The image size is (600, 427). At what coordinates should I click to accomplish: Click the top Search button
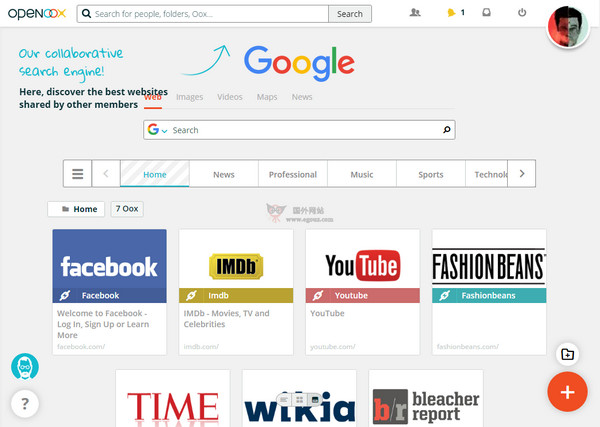350,14
